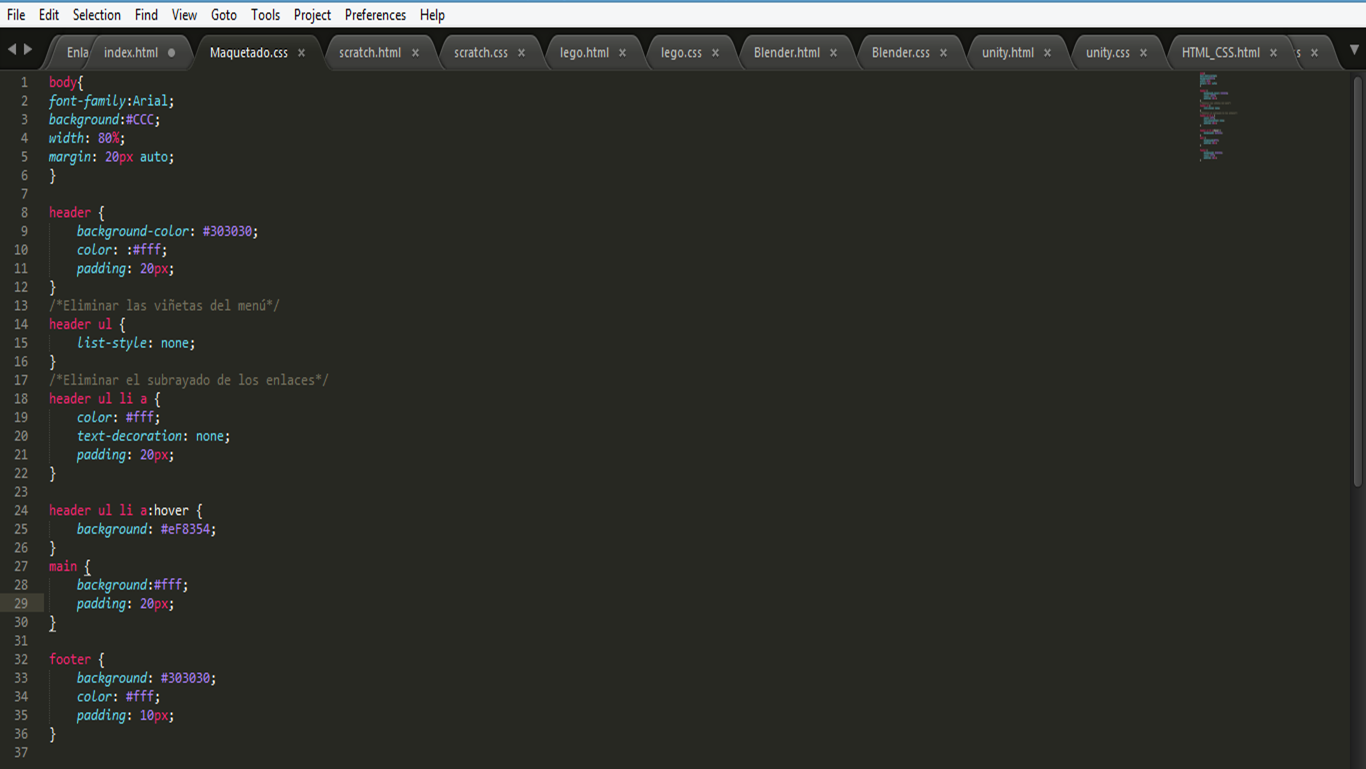This screenshot has width=1366, height=769.
Task: Expand the Selection menu
Action: tap(96, 15)
